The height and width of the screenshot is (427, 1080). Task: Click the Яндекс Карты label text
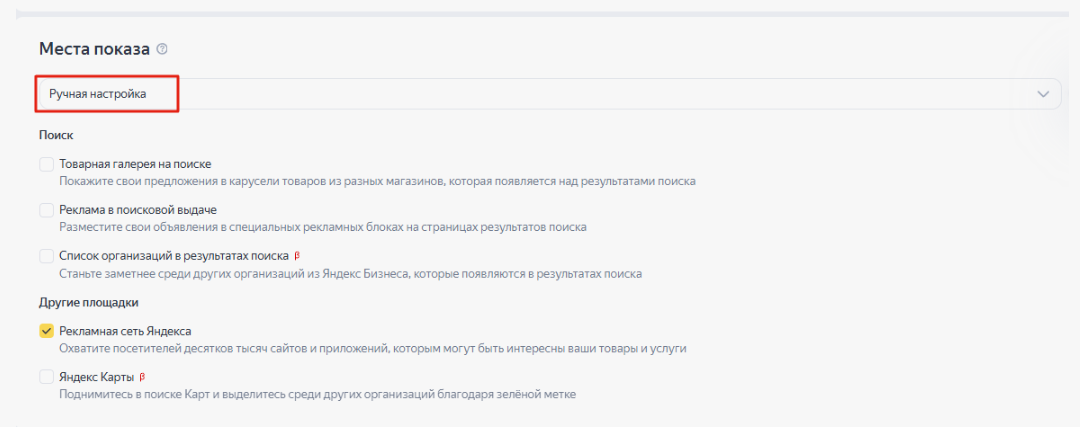point(96,377)
